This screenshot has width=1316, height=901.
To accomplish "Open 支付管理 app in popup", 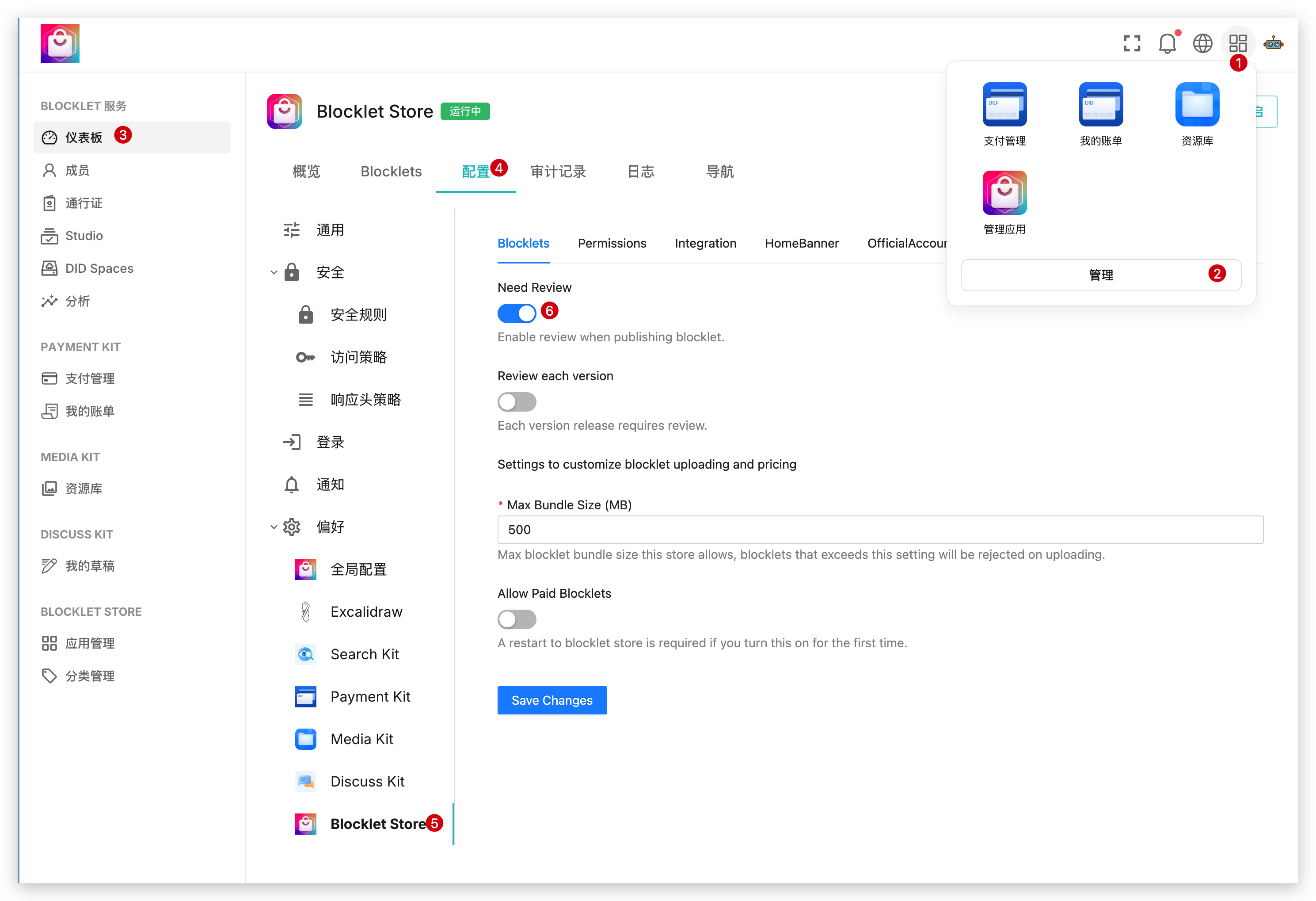I will coord(1004,105).
